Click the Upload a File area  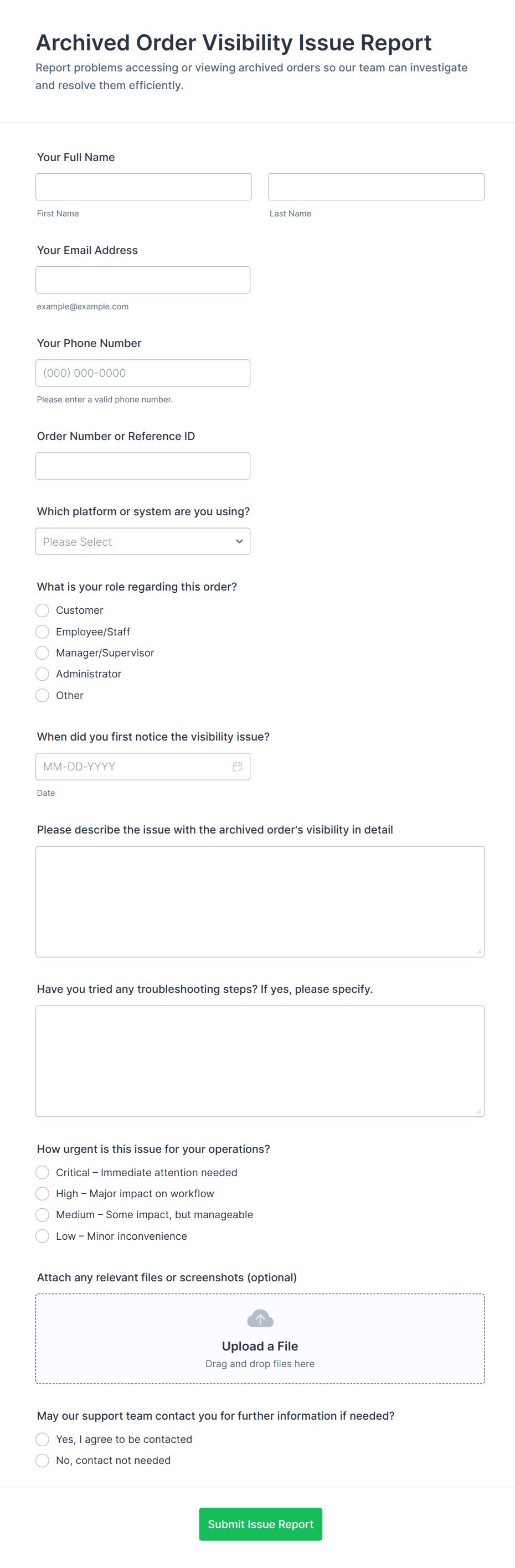(x=260, y=1345)
